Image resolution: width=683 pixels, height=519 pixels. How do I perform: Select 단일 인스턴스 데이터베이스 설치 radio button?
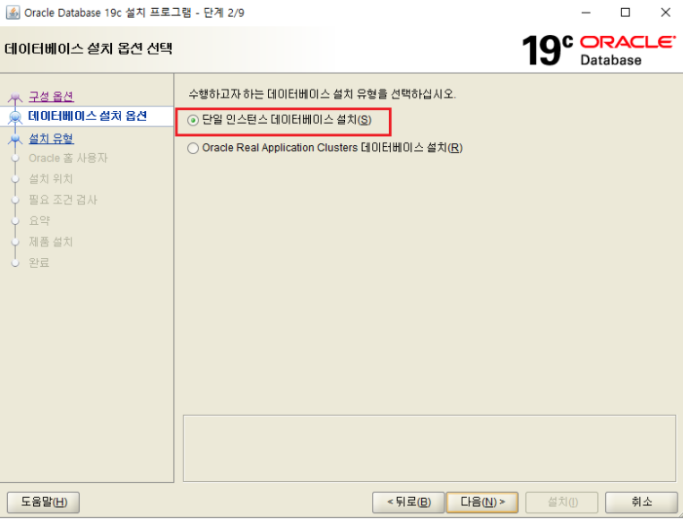193,120
